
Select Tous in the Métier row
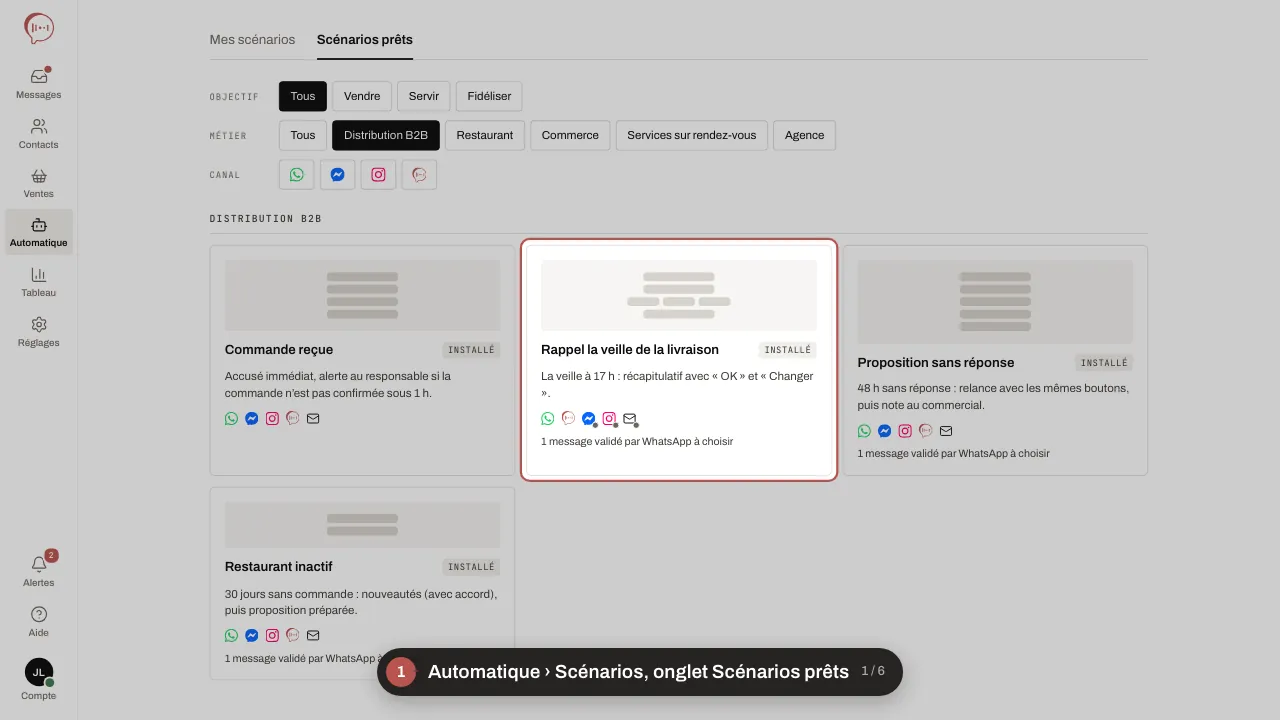tap(303, 135)
